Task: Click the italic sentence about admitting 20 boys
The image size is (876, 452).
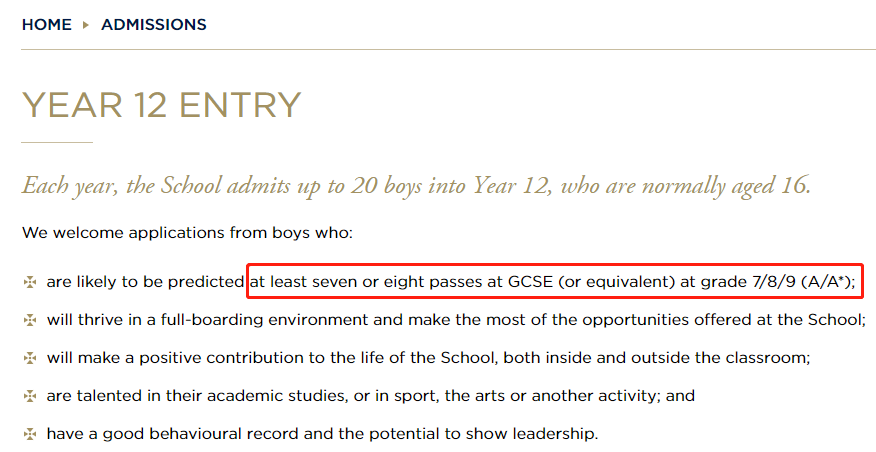Action: point(416,187)
